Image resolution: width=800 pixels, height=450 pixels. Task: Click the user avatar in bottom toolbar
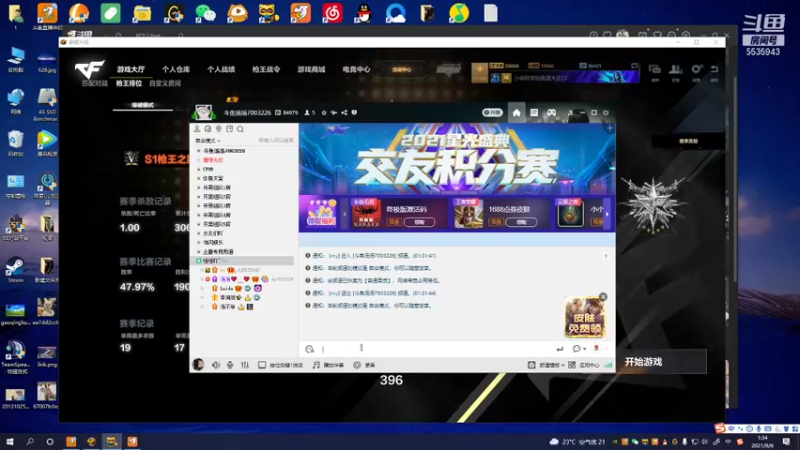point(198,364)
